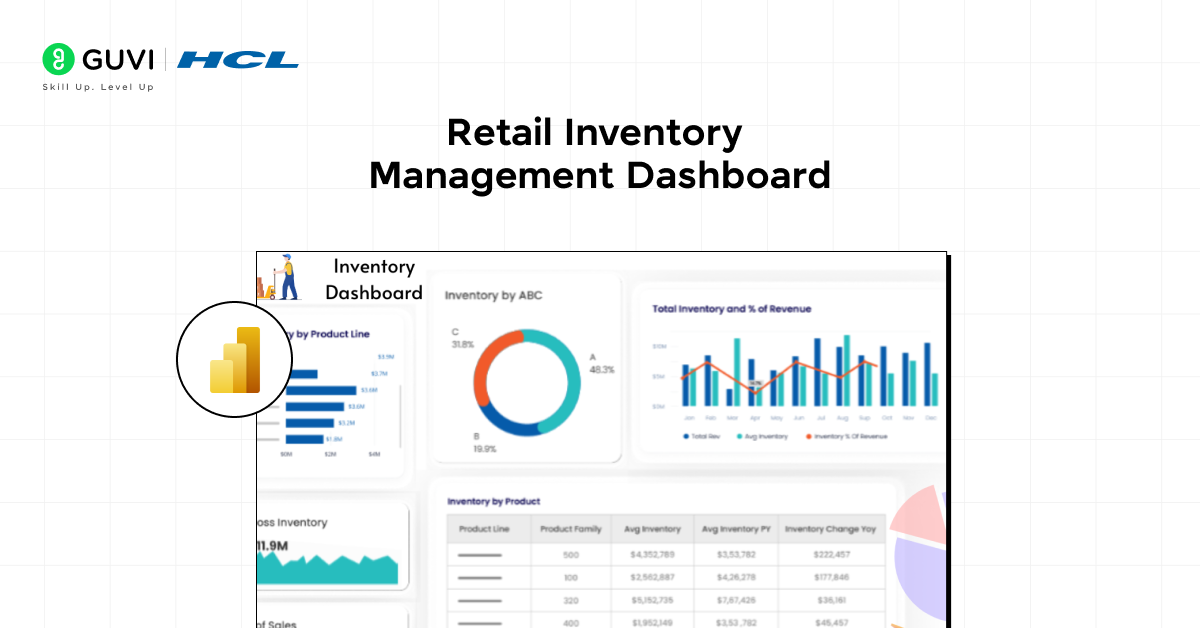
Task: Click the '11.9M' gross inventory value
Action: click(274, 546)
